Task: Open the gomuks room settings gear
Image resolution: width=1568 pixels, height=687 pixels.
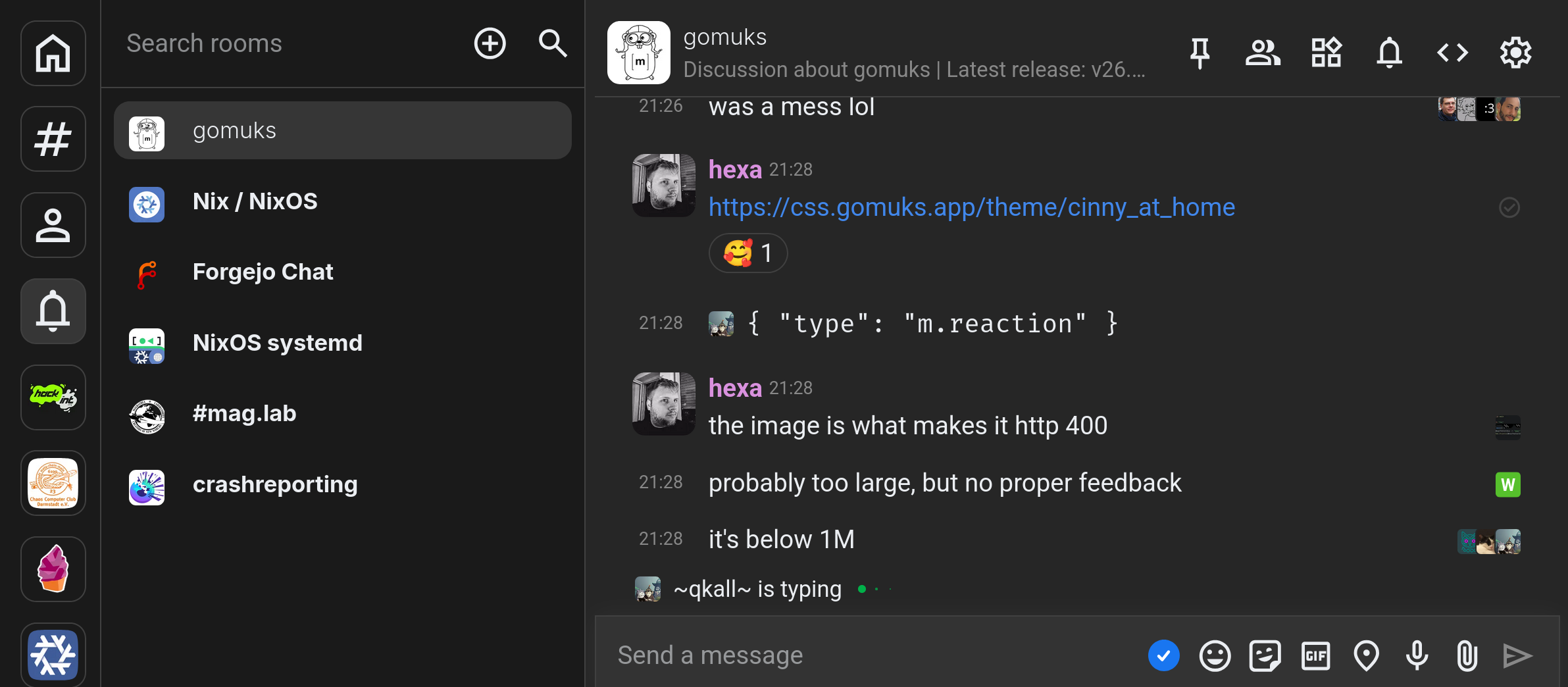Action: tap(1516, 53)
